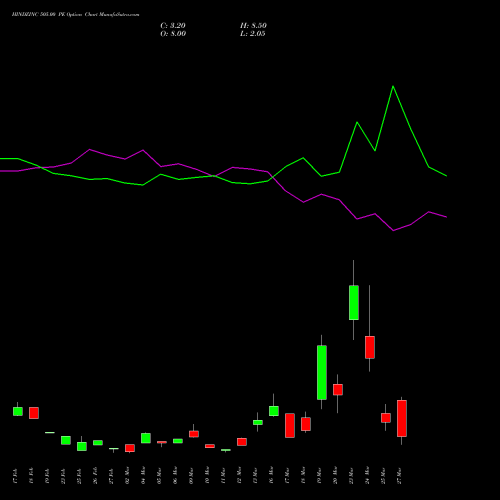This screenshot has width=500, height=500.
Task: Click the 09 Mar date label
Action: [192, 476]
